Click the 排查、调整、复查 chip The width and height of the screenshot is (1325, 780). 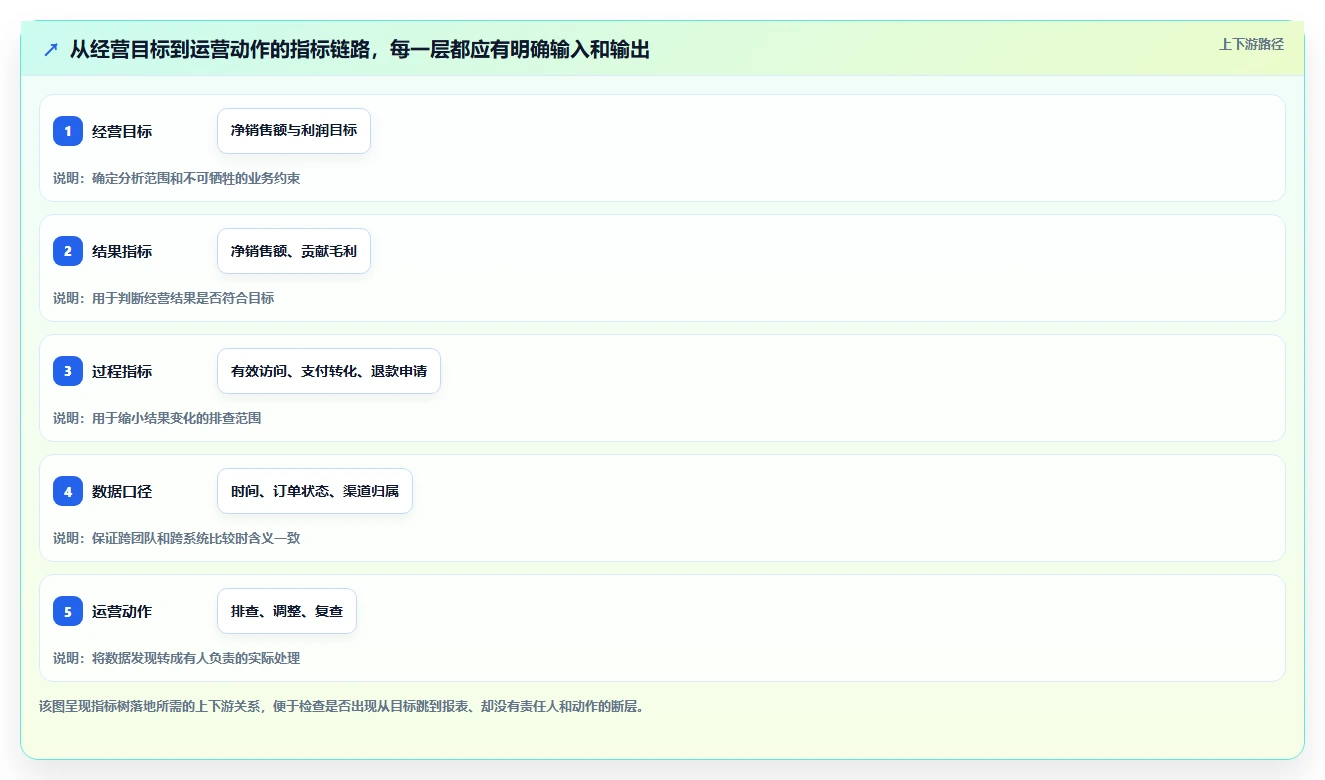(287, 611)
